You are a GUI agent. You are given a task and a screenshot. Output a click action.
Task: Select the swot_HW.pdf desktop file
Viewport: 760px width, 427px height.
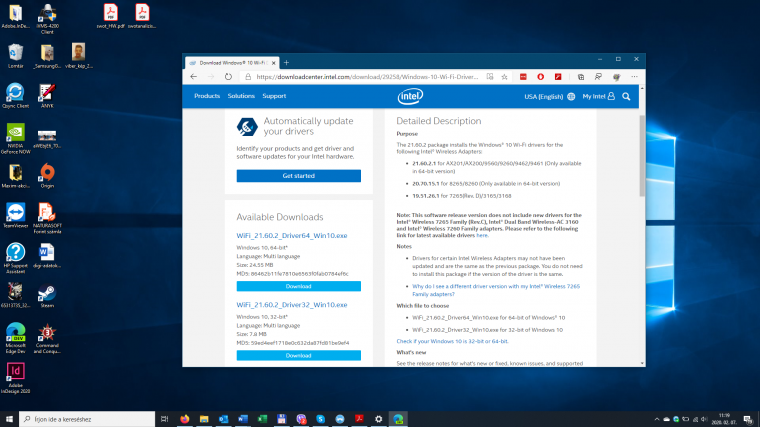[111, 16]
